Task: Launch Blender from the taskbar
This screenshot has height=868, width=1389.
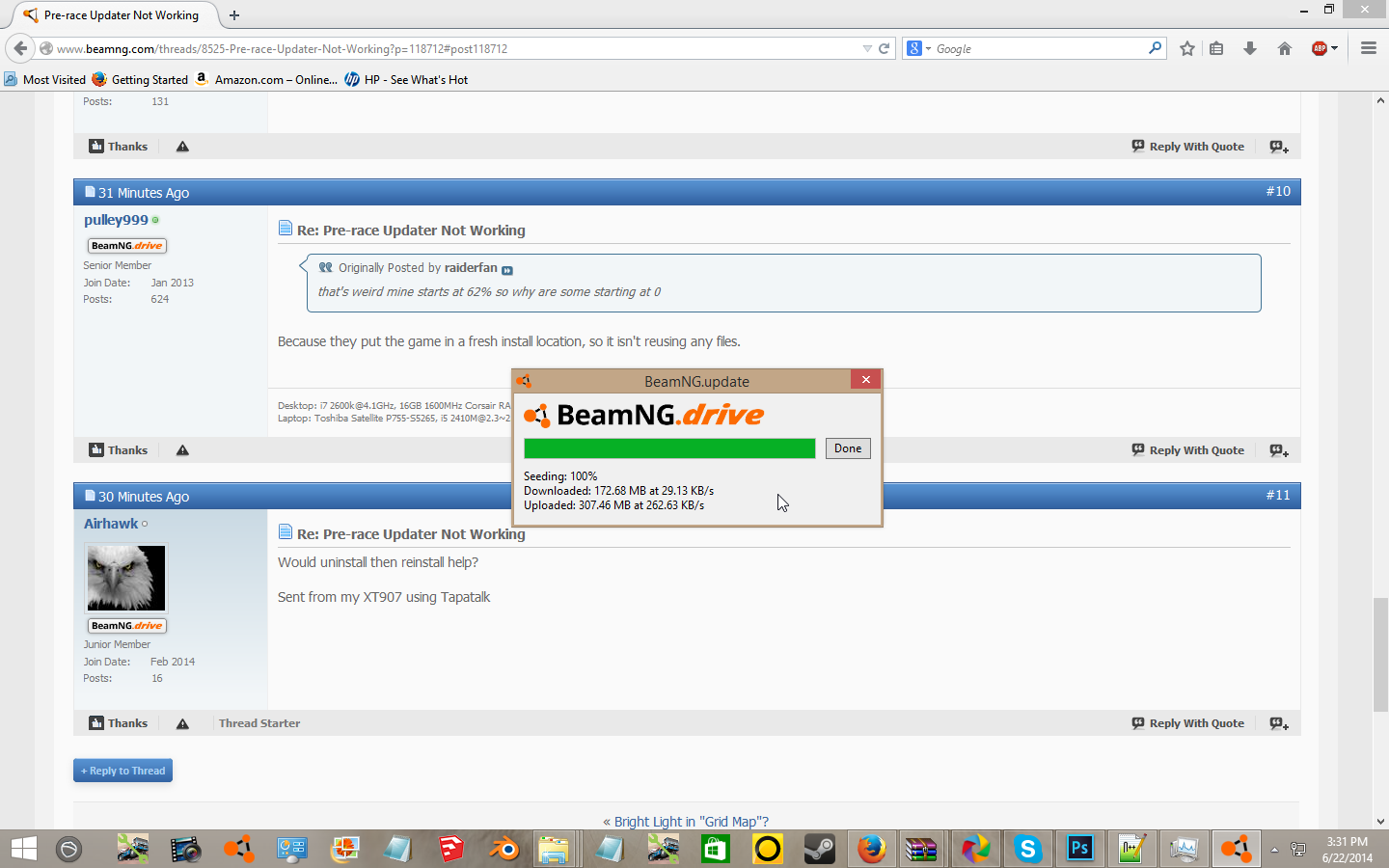Action: point(503,849)
